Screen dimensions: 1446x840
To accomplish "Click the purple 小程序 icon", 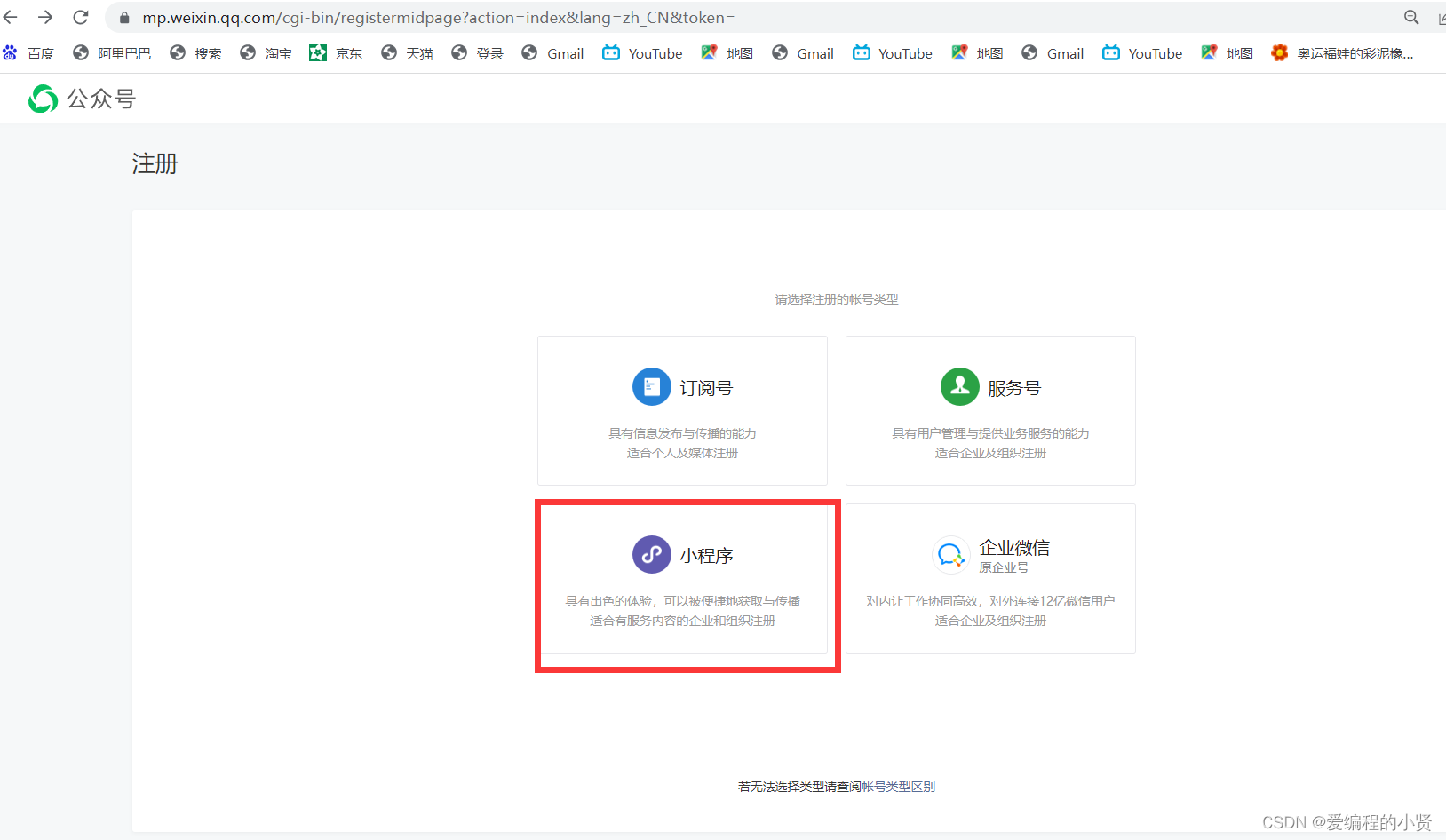I will (x=651, y=555).
